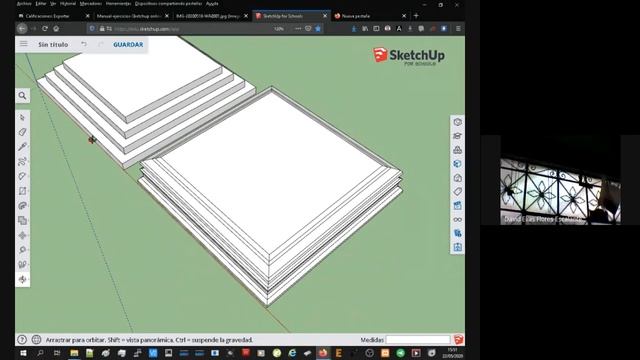Open Windows taskbar search

[40, 353]
